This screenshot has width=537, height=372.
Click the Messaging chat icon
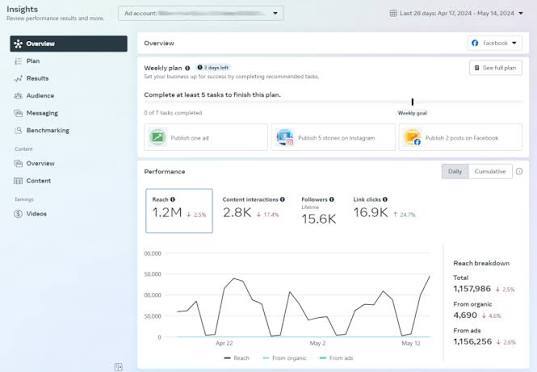[x=18, y=113]
